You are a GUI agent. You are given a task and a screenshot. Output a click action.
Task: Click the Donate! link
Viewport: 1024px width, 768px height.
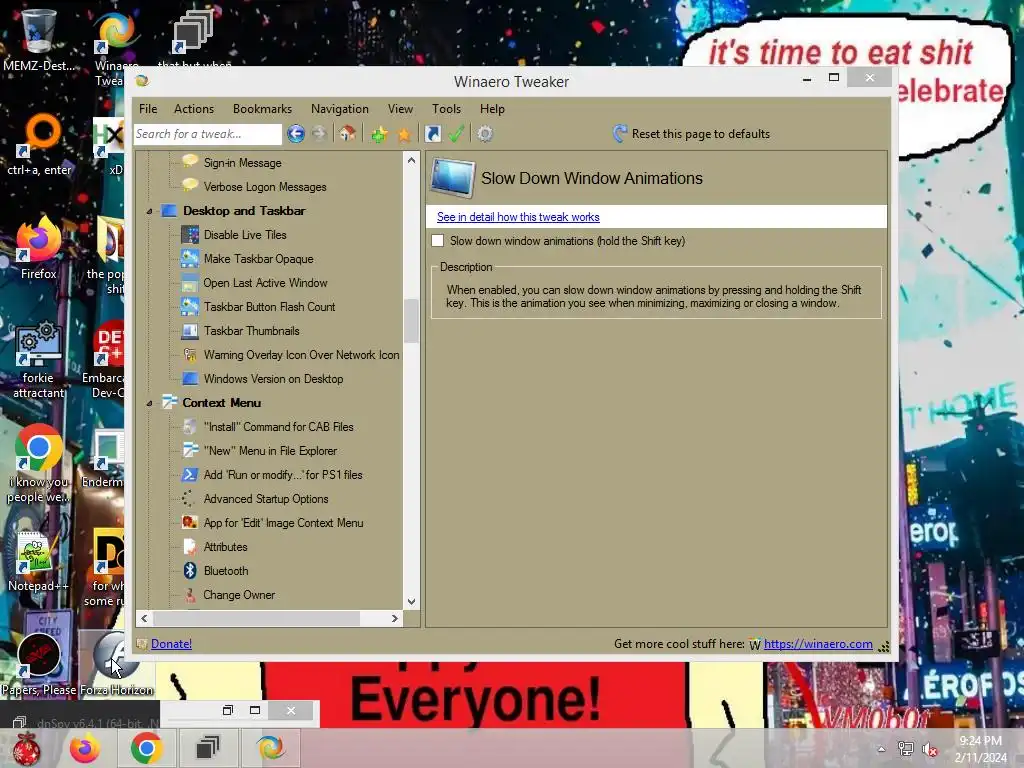click(171, 644)
